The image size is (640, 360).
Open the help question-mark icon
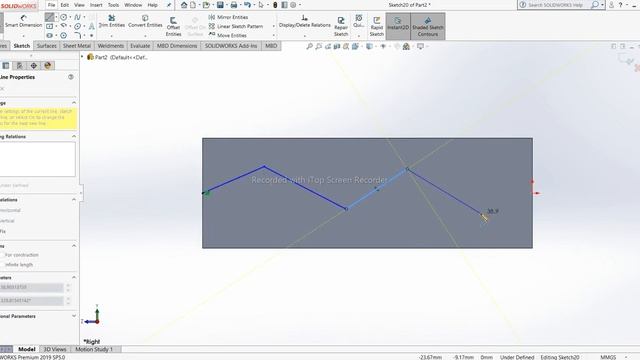coord(620,5)
